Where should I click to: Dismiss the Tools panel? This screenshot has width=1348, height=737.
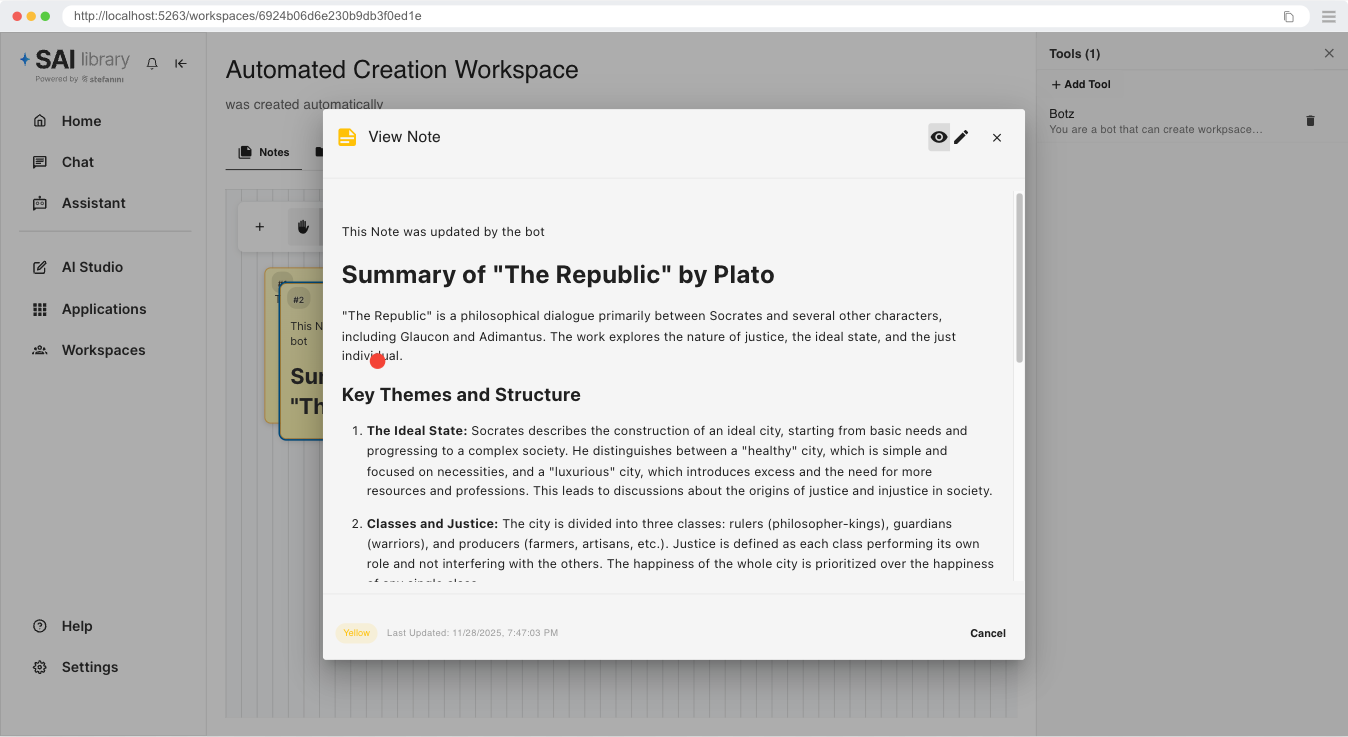tap(1329, 53)
